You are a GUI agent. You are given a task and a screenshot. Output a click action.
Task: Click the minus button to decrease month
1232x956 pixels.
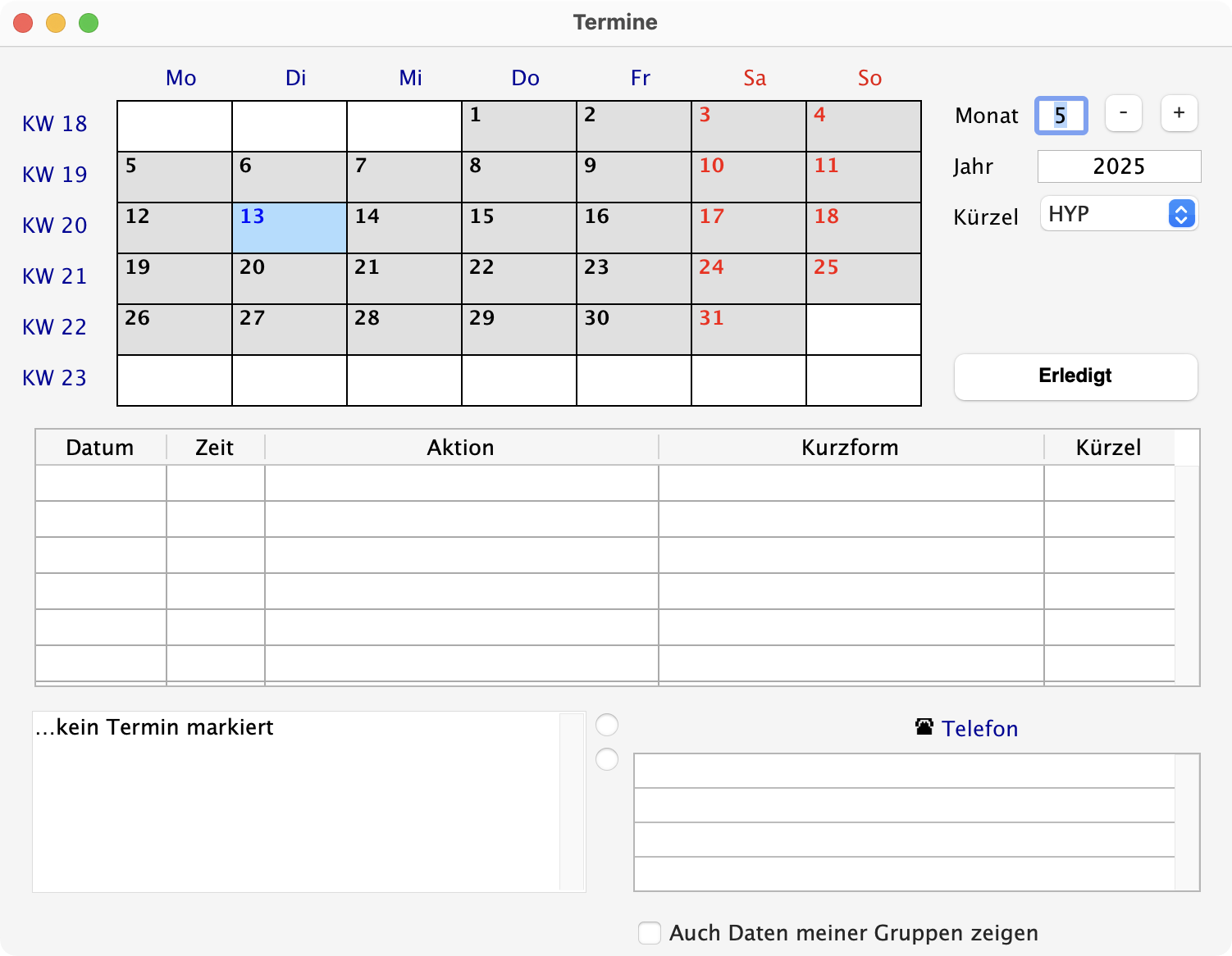[1123, 113]
